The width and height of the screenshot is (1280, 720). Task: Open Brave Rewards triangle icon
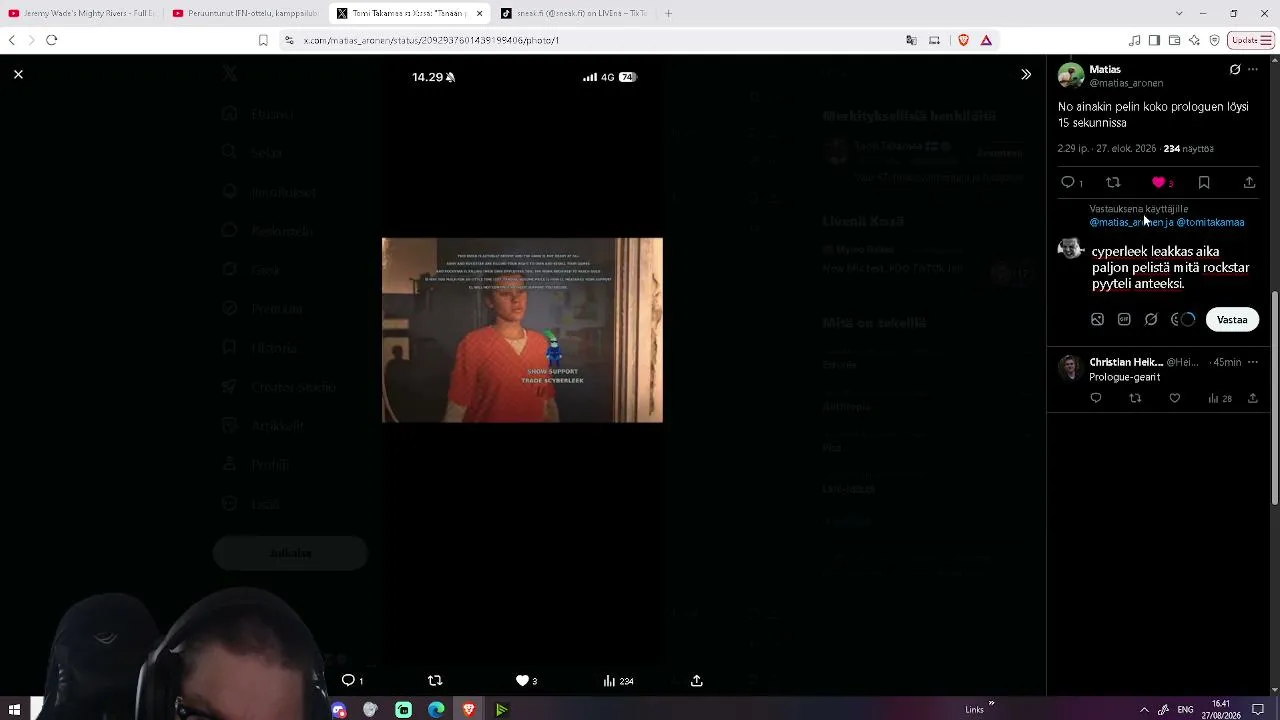986,40
